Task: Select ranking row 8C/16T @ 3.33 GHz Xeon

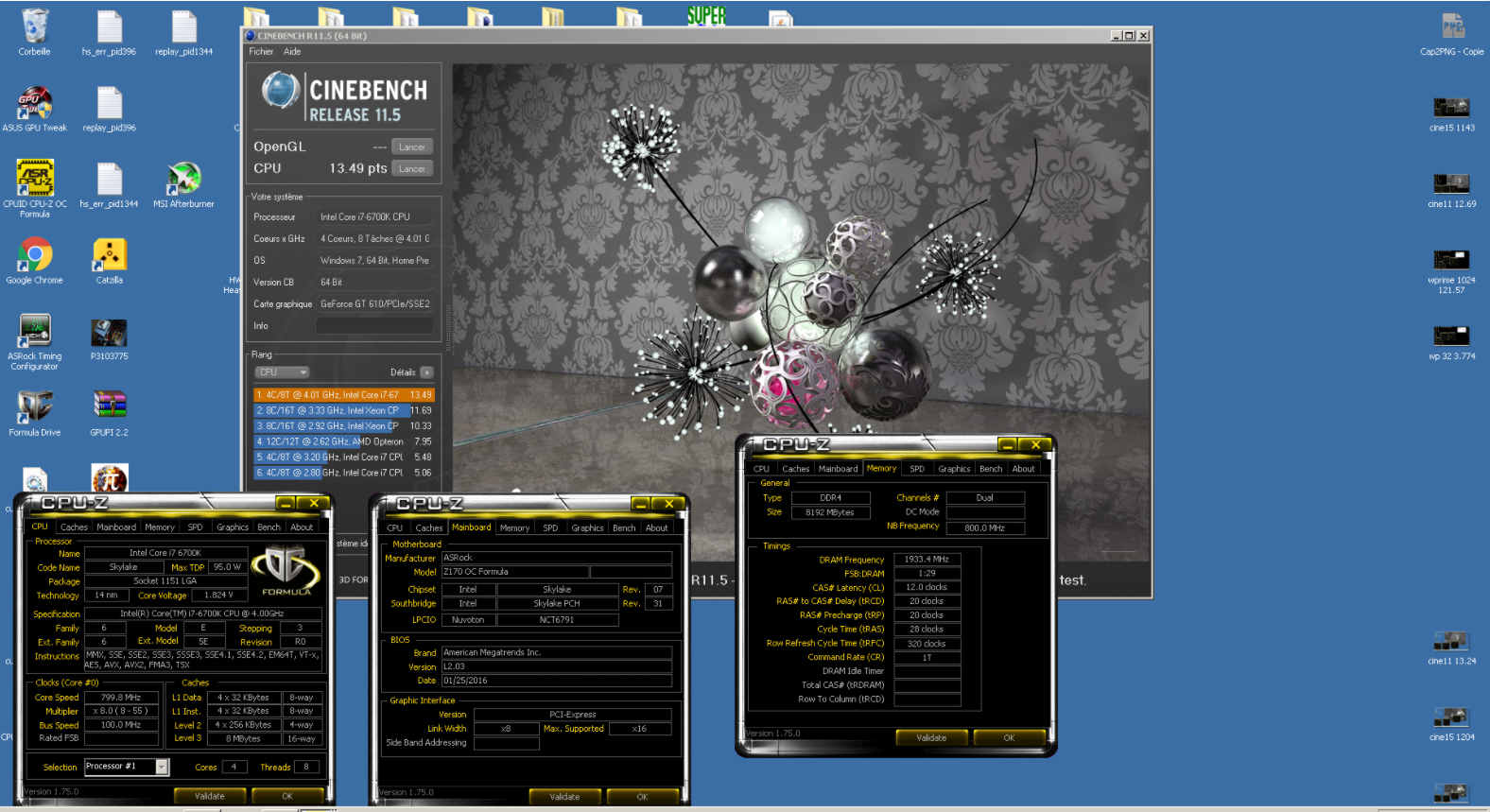Action: [344, 410]
